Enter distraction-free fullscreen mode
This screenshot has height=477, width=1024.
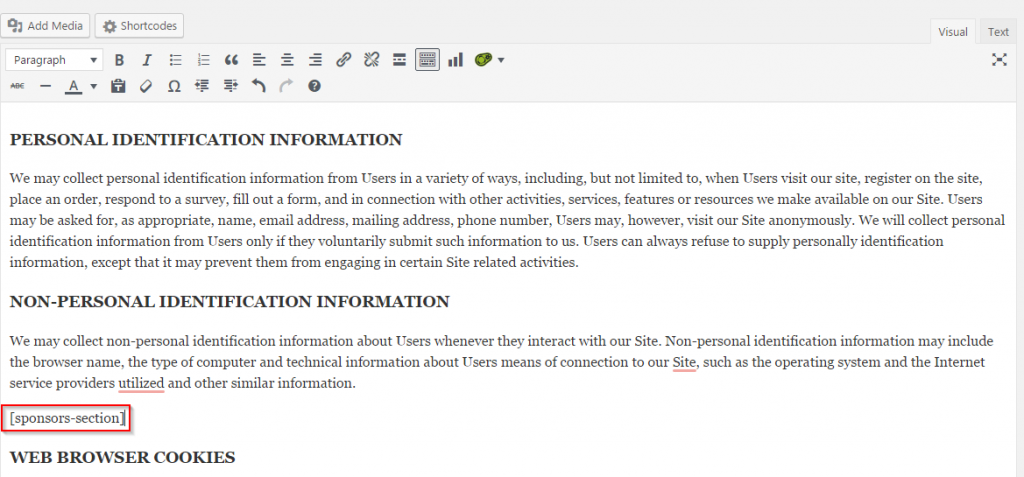[x=999, y=60]
